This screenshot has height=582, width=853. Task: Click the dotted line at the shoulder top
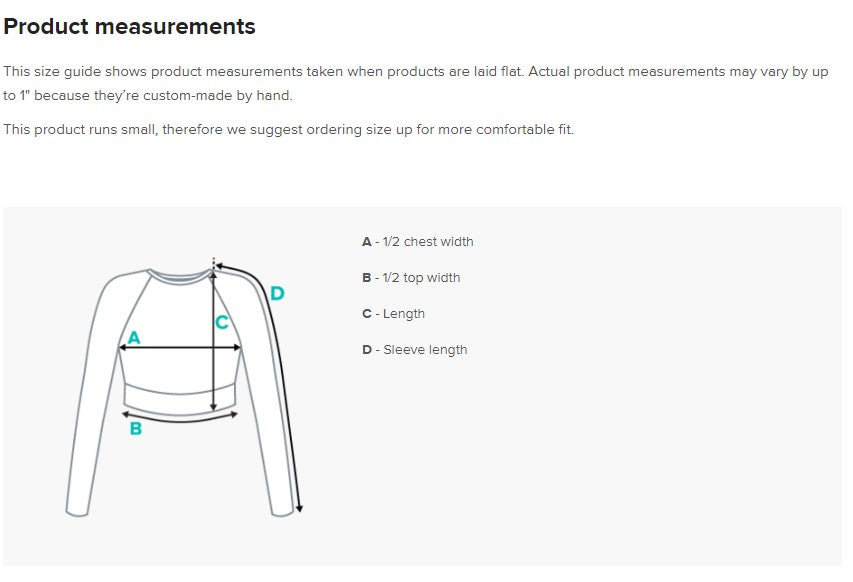(213, 262)
